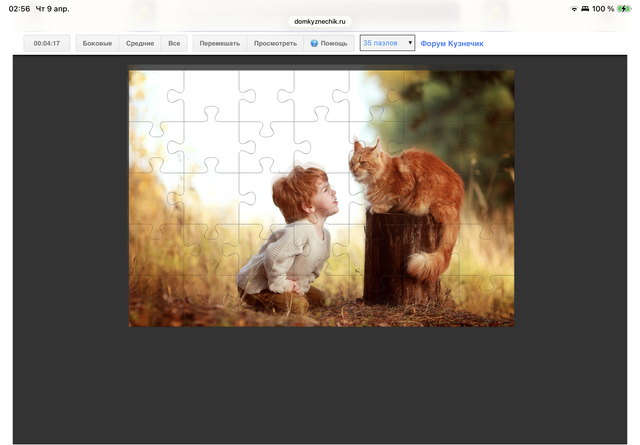The width and height of the screenshot is (640, 445).
Task: Tap the focus mode icon beside Wi-Fi
Action: point(585,8)
